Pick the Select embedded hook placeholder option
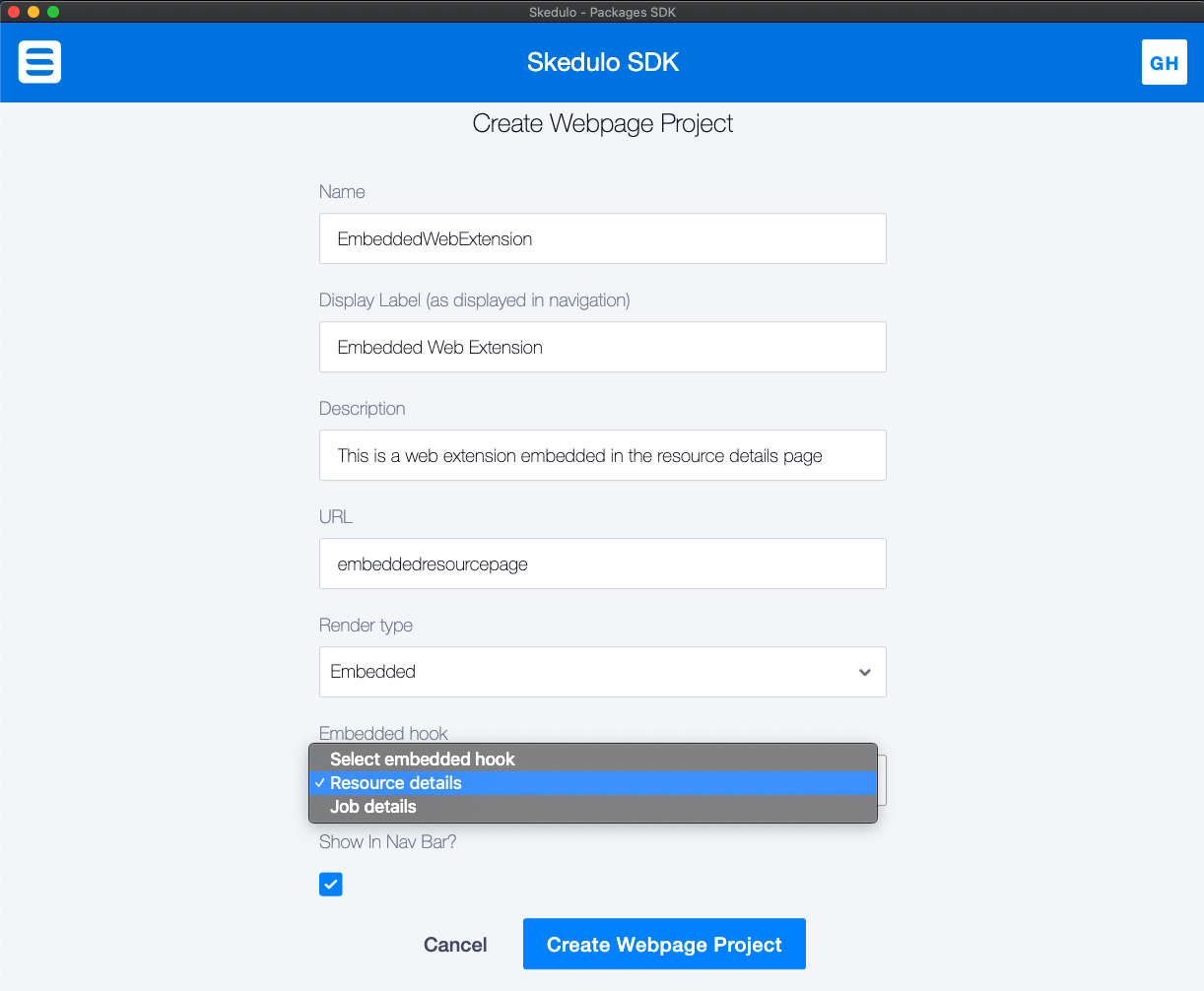 [x=423, y=760]
